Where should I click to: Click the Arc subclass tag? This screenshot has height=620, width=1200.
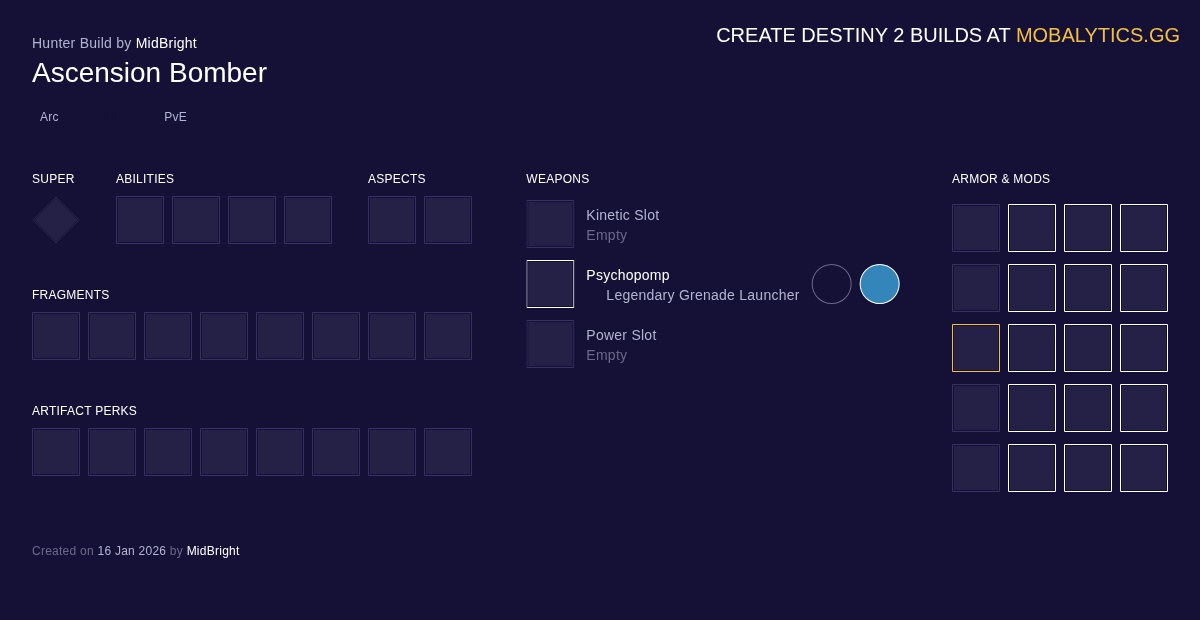tap(49, 117)
